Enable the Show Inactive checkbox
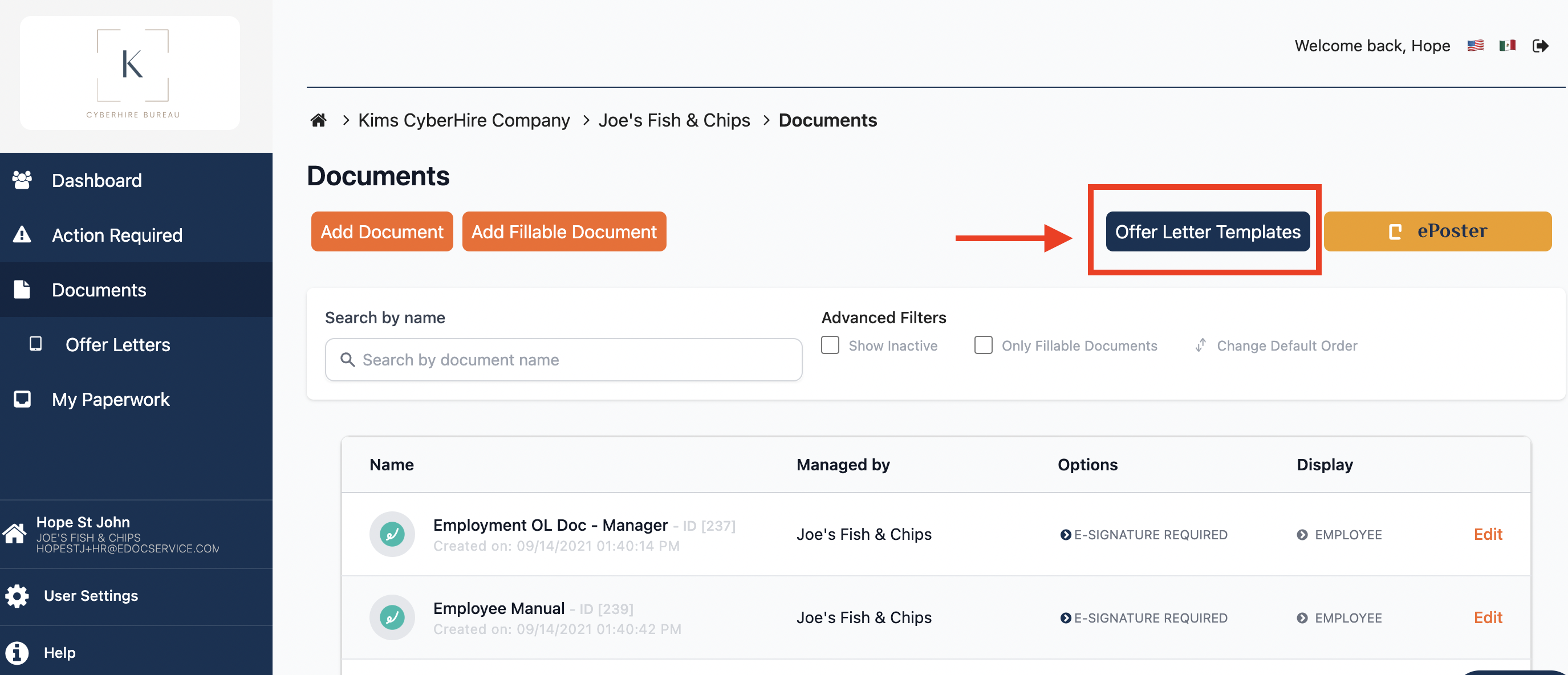1568x675 pixels. point(830,345)
